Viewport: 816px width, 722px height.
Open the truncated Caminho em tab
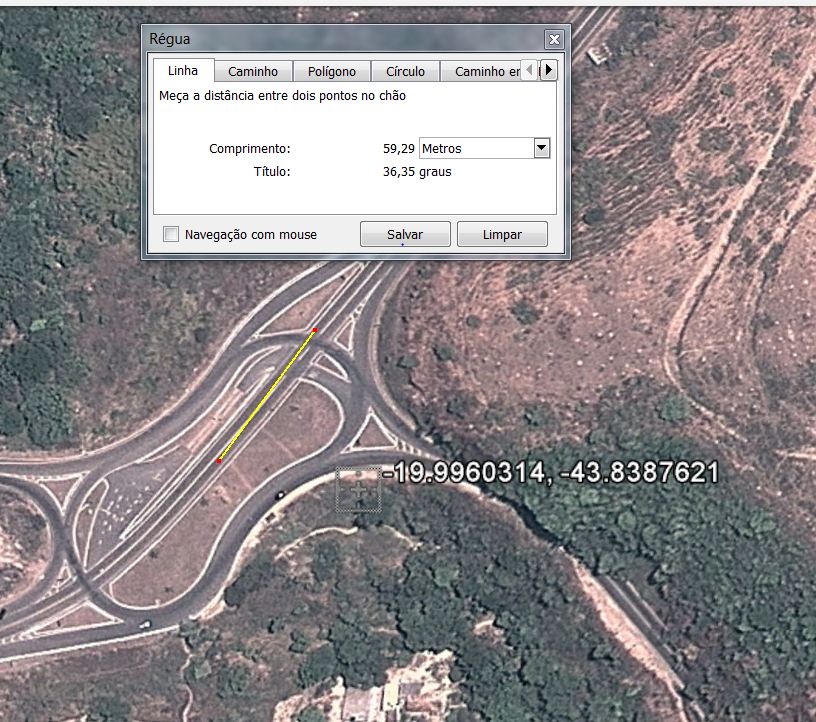tap(487, 71)
